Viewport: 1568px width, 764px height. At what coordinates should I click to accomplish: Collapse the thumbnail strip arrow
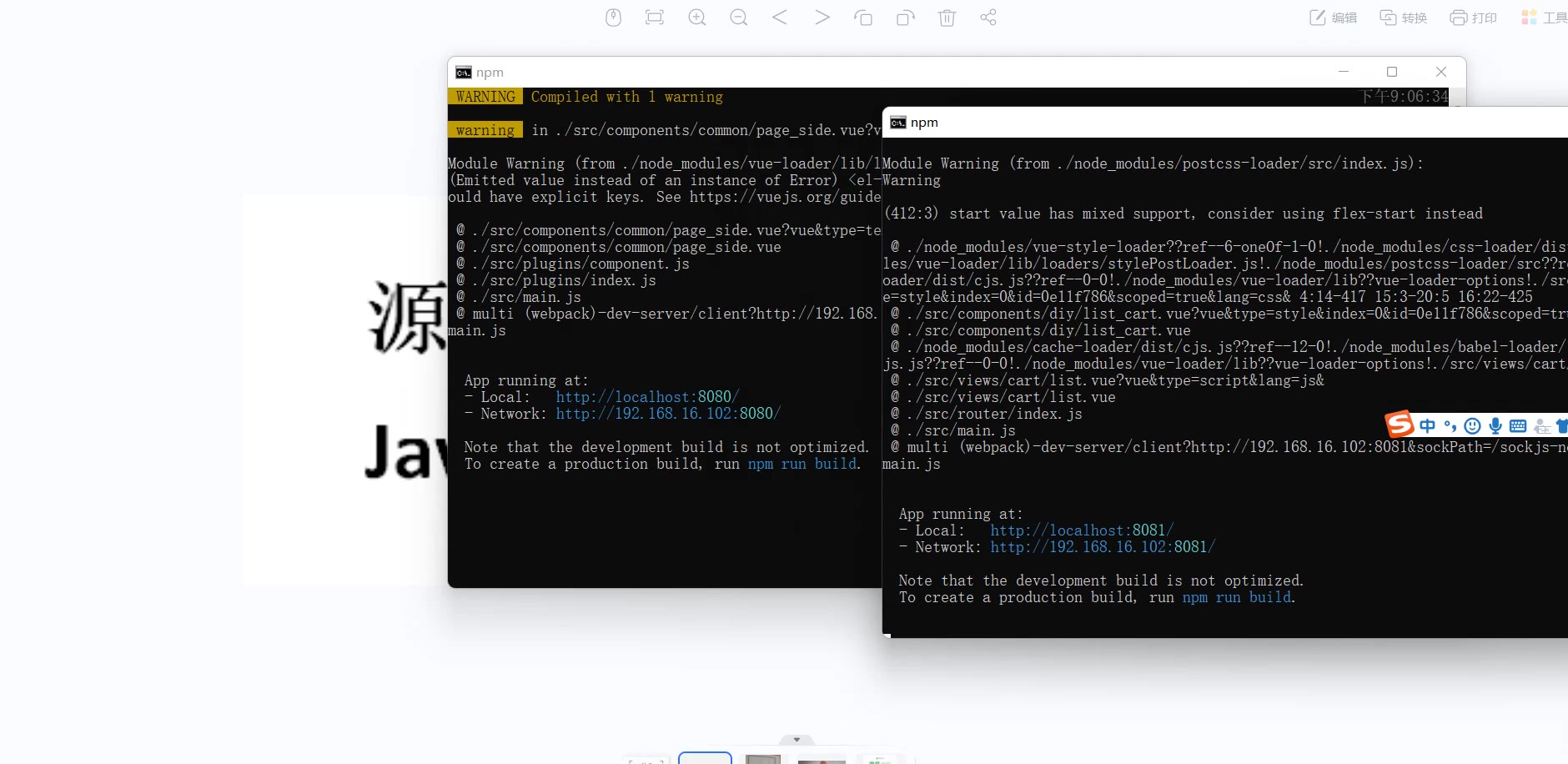coord(797,740)
